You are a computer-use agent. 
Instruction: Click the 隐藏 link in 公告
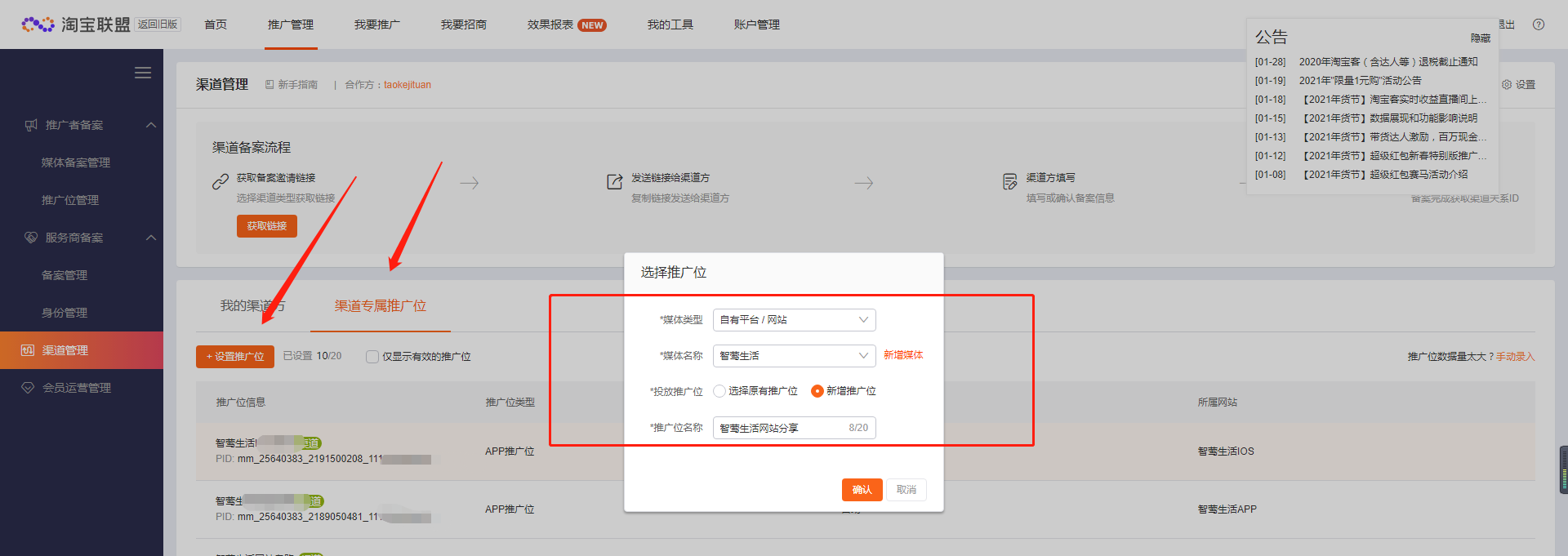pos(1481,38)
